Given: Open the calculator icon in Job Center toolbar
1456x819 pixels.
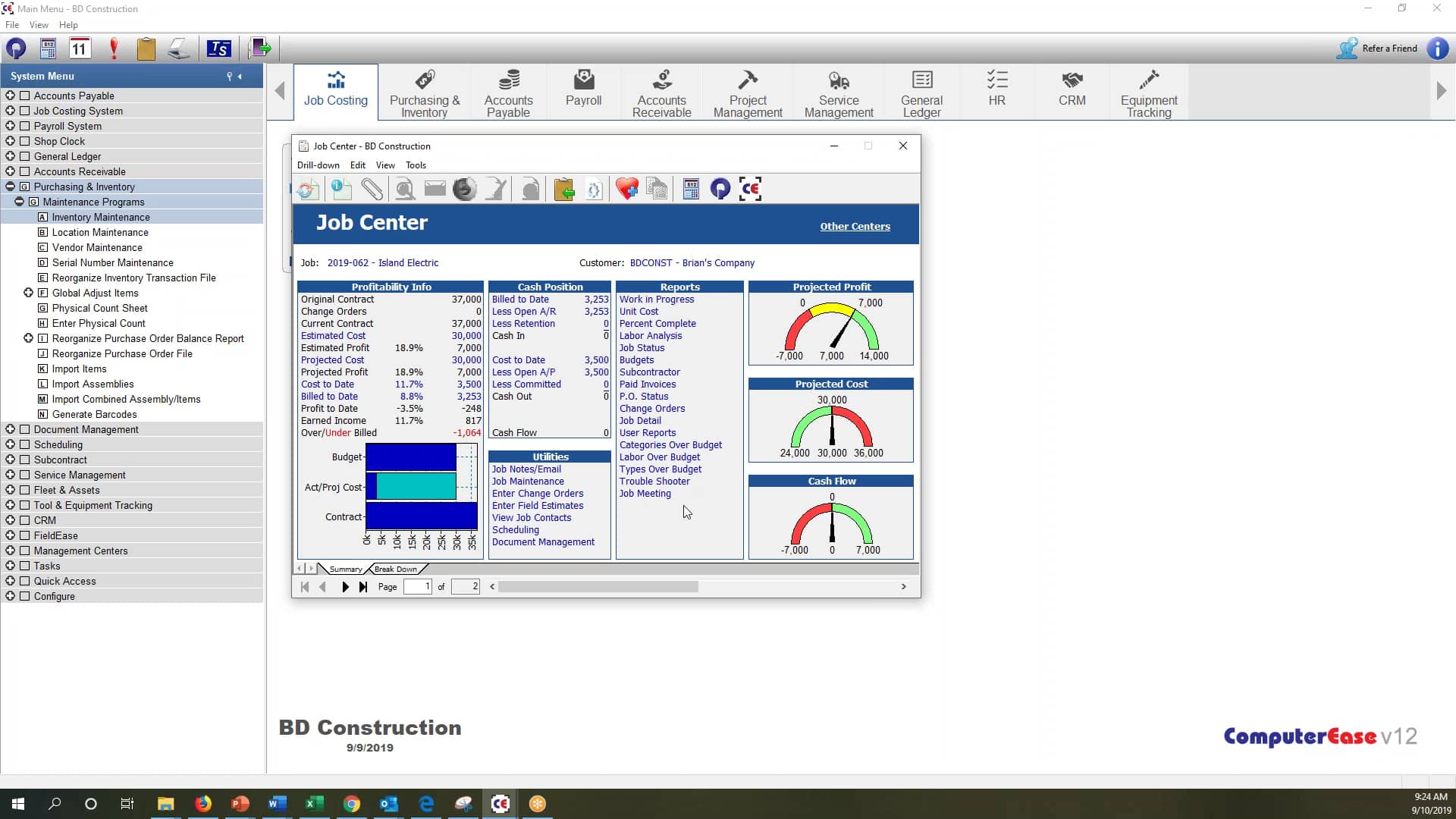Looking at the screenshot, I should tap(691, 189).
